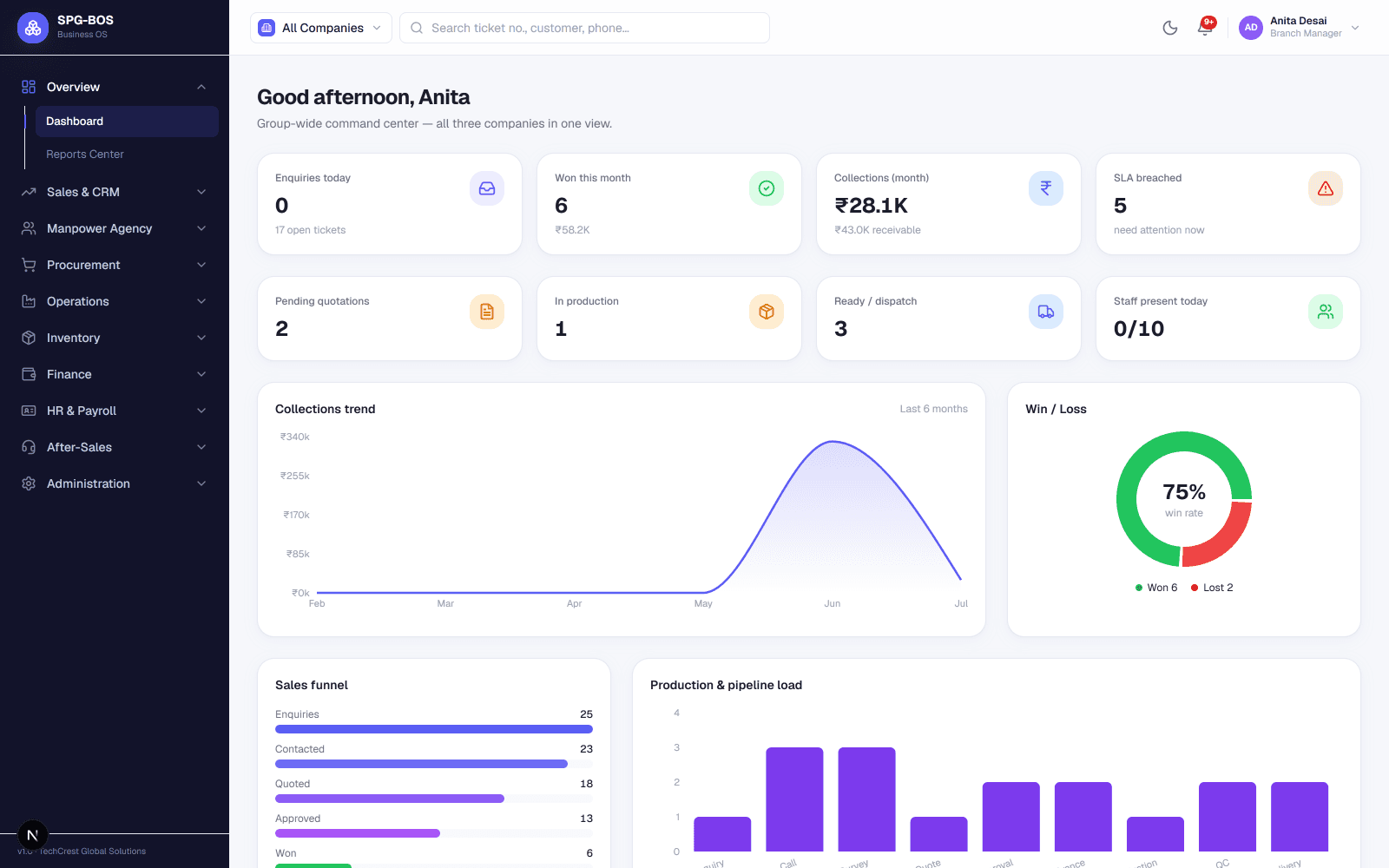Click Administration gear icon
The image size is (1389, 868).
click(29, 483)
